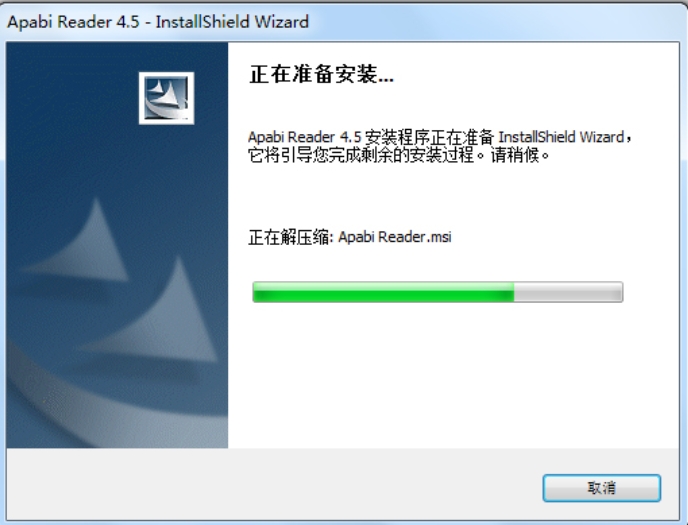This screenshot has height=525, width=688.
Task: Click the Apabi Reader 4.5 window title text
Action: tap(158, 21)
